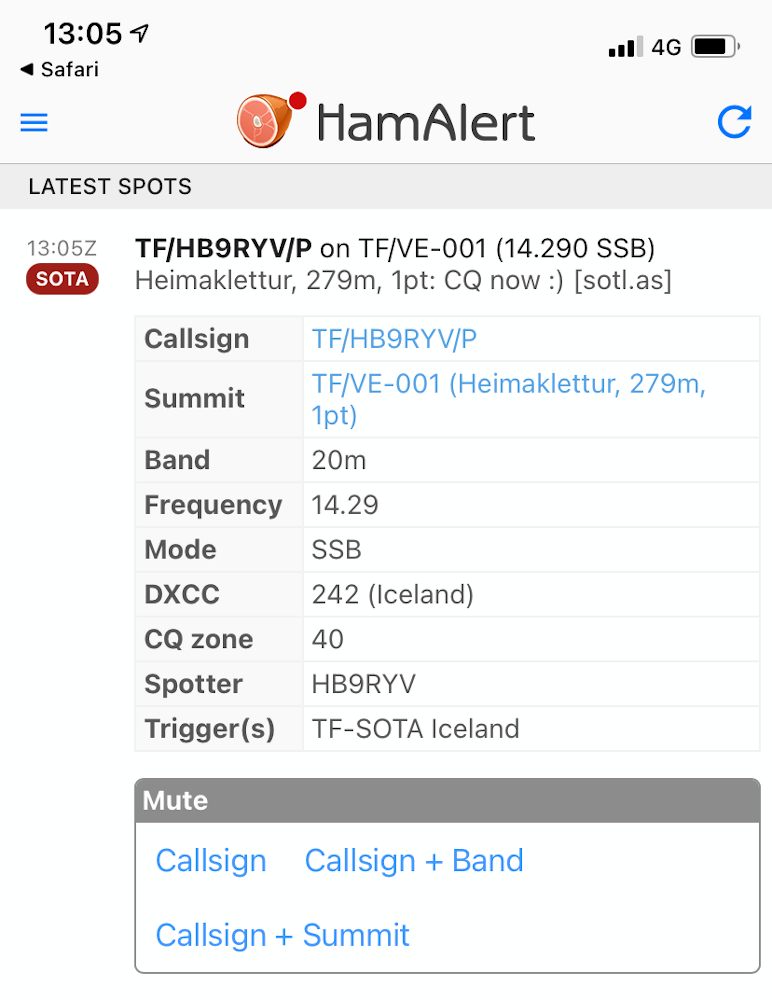Tap the Spotter value HB9RYV
This screenshot has width=772, height=1000.
pos(363,684)
